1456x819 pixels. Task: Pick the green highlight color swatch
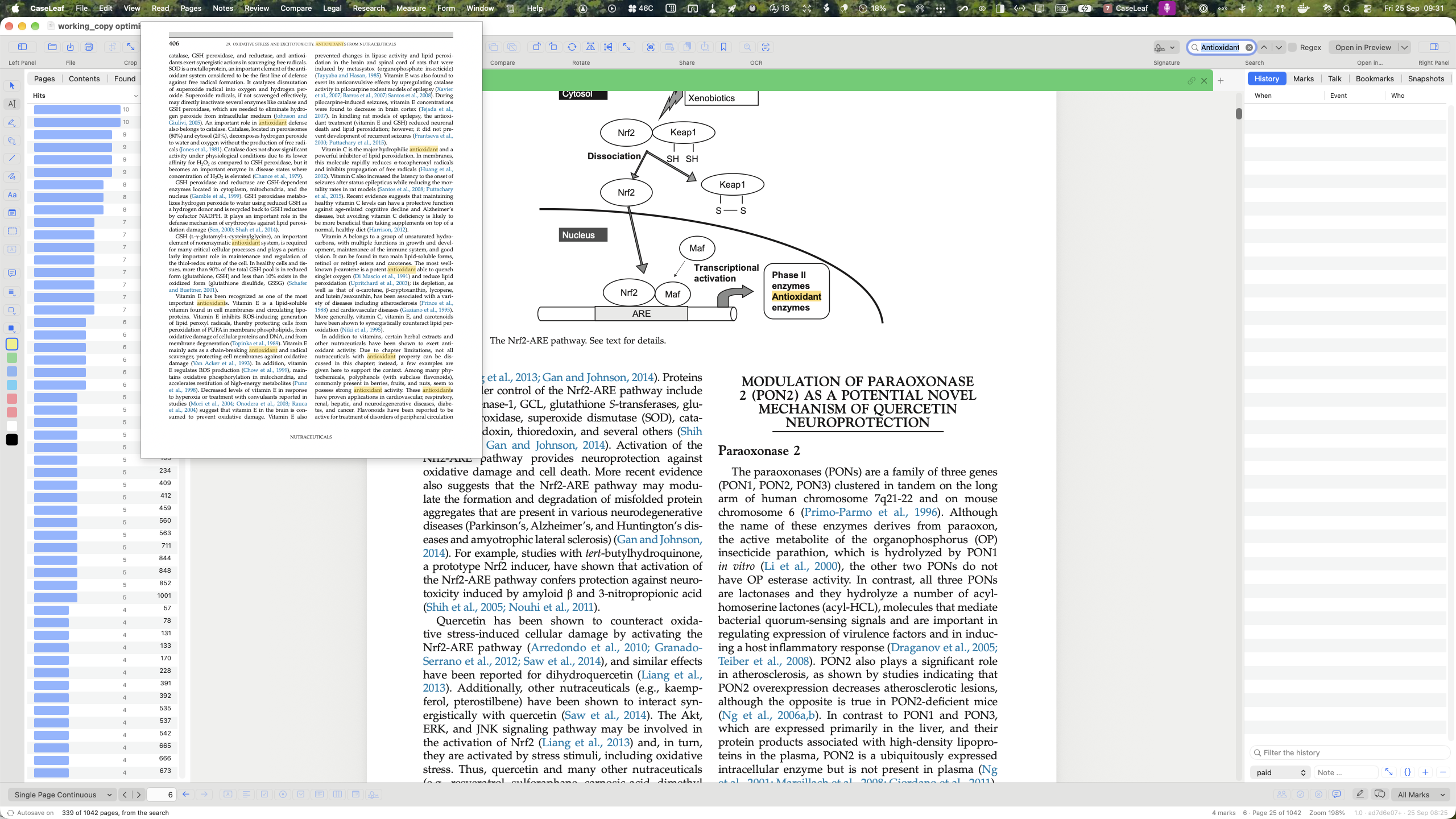click(x=12, y=358)
